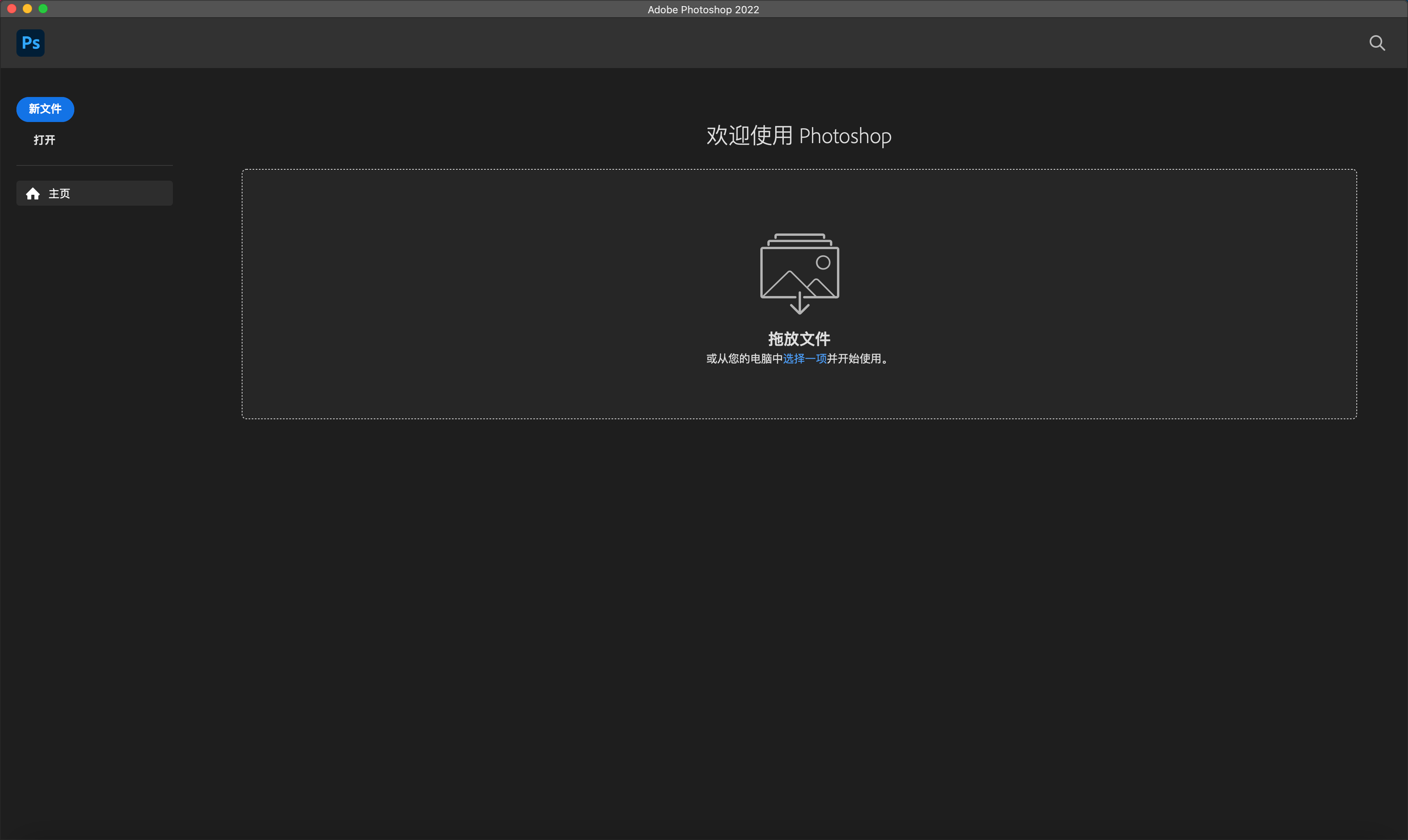Click the sun circle in picture icon
The image size is (1408, 840).
tap(823, 262)
